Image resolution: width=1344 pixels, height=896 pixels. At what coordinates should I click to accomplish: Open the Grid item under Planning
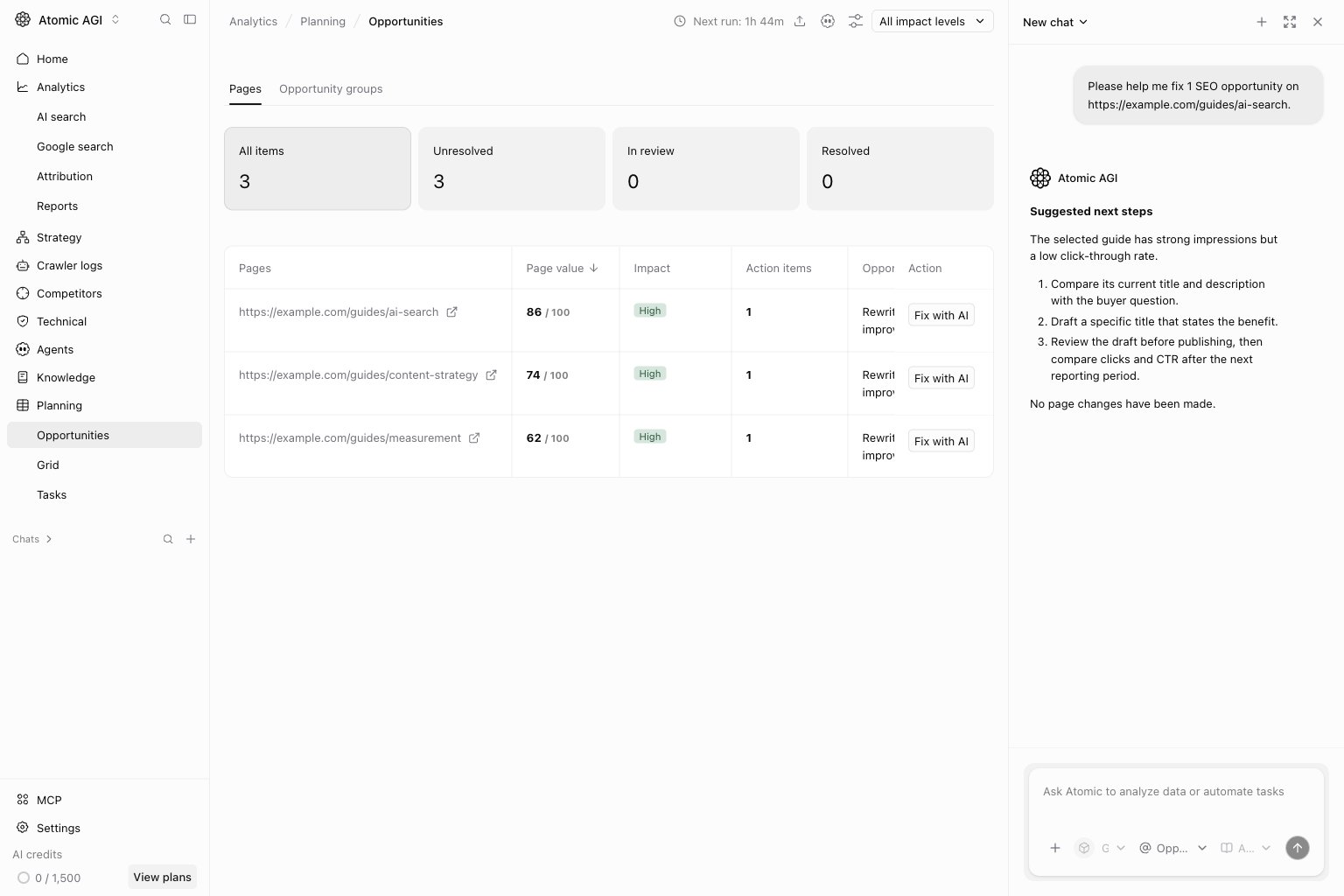pyautogui.click(x=105, y=465)
